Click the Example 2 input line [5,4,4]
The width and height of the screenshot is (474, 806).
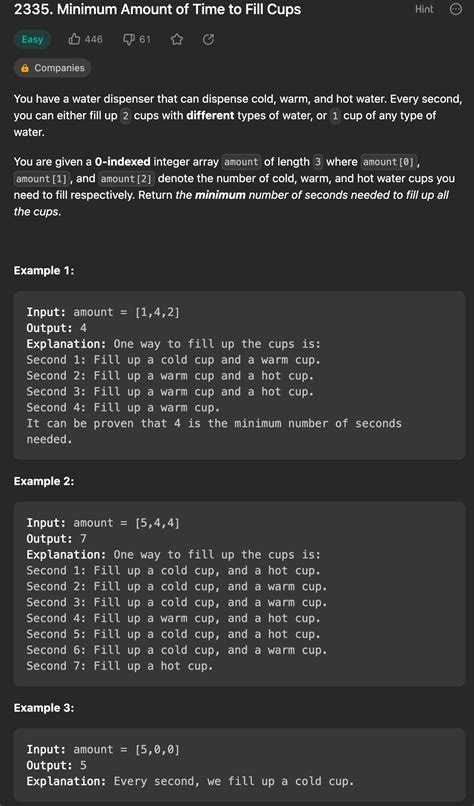[x=103, y=523]
